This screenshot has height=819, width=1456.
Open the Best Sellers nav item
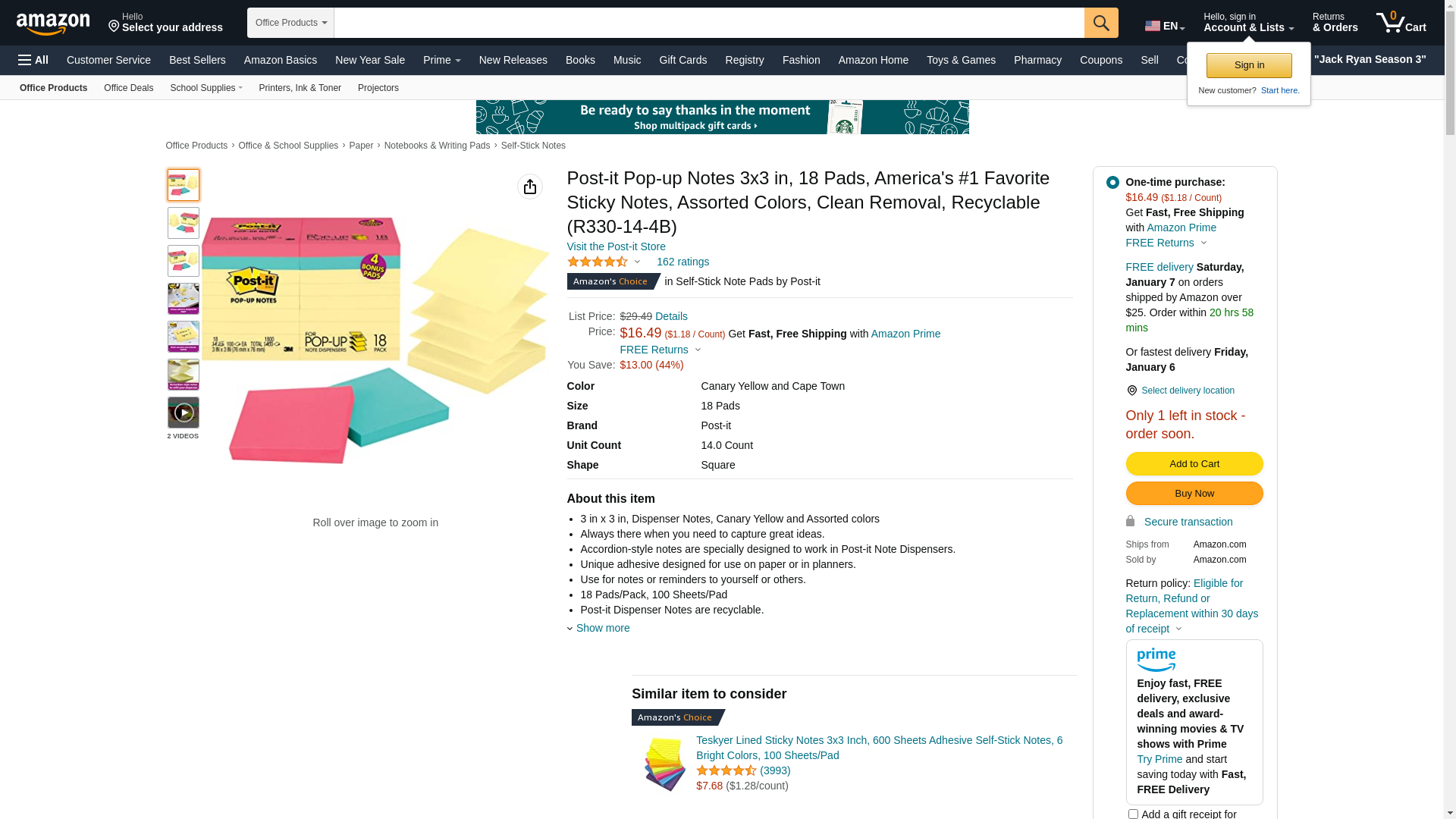click(x=197, y=60)
